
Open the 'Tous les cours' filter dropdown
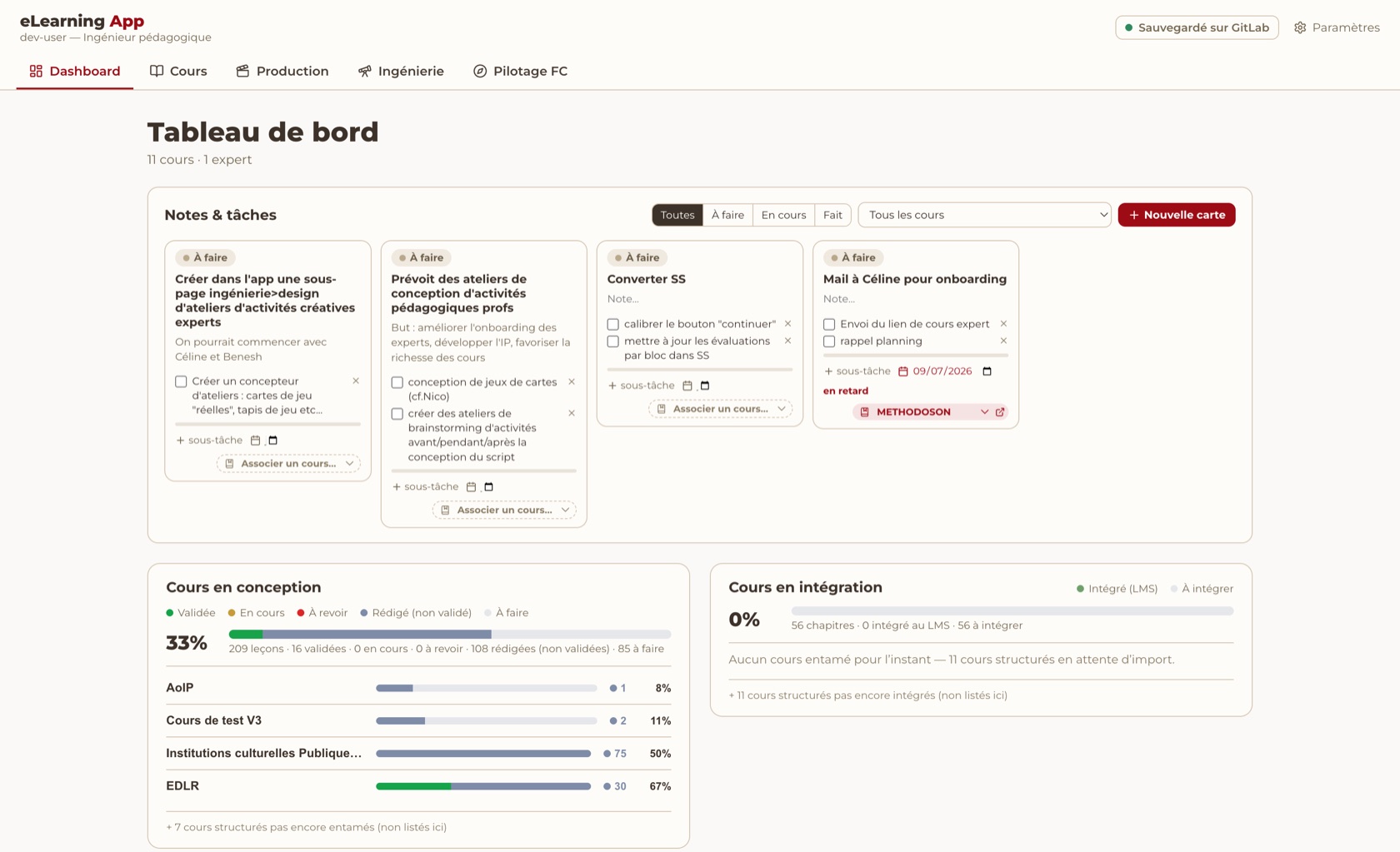[985, 215]
